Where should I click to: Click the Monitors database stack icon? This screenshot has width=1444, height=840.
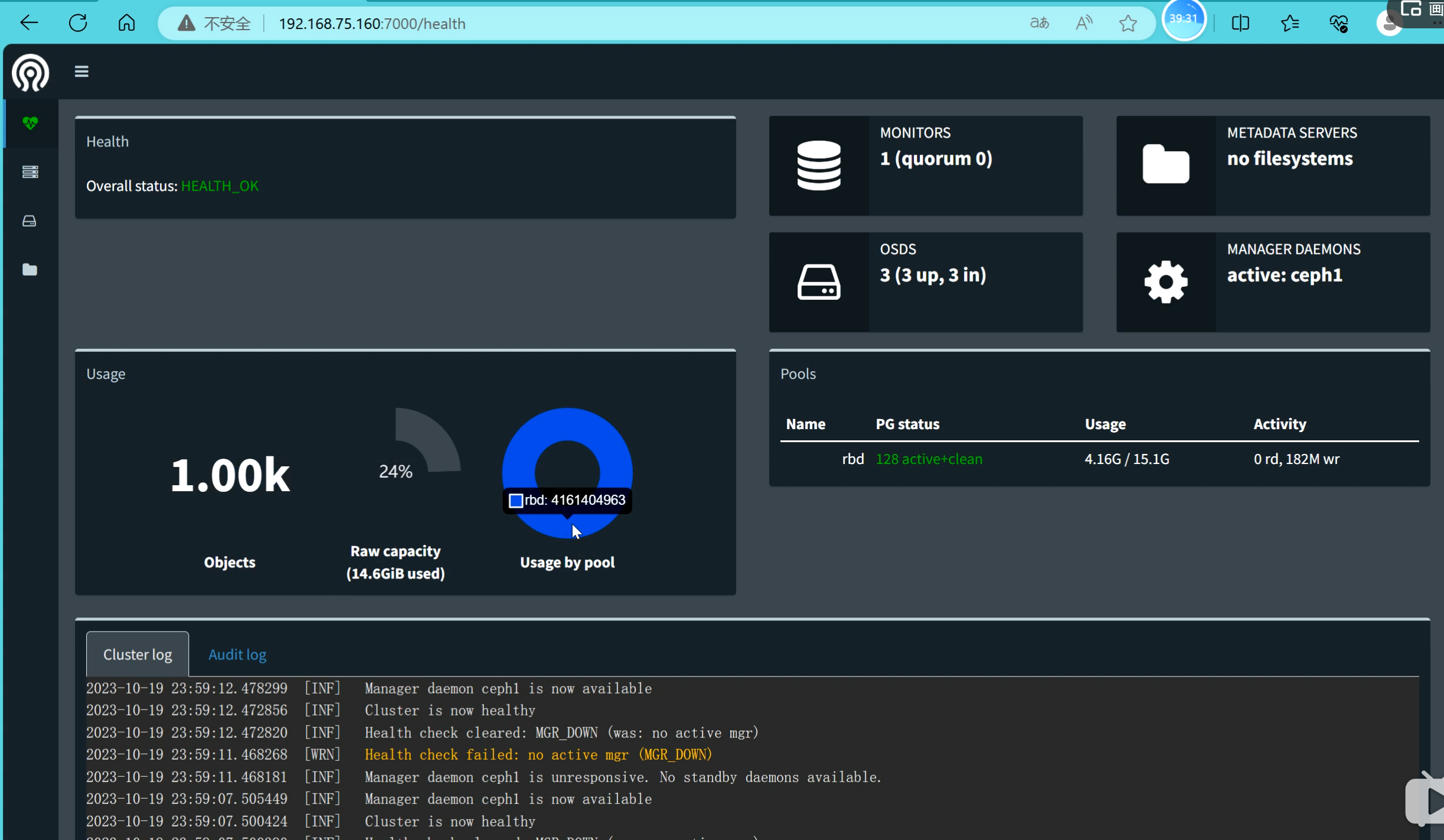(819, 165)
